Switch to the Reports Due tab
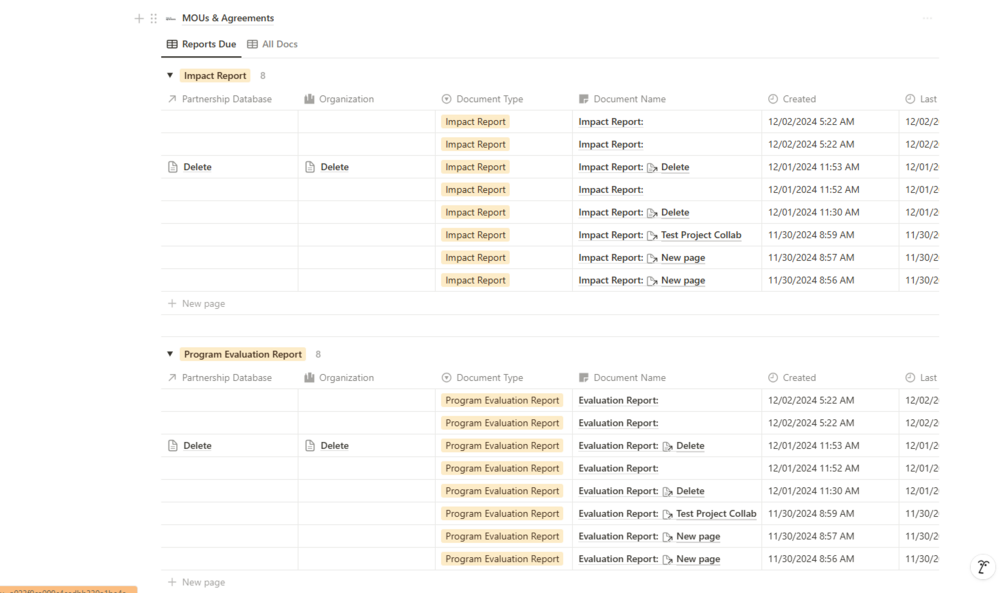 coord(201,44)
